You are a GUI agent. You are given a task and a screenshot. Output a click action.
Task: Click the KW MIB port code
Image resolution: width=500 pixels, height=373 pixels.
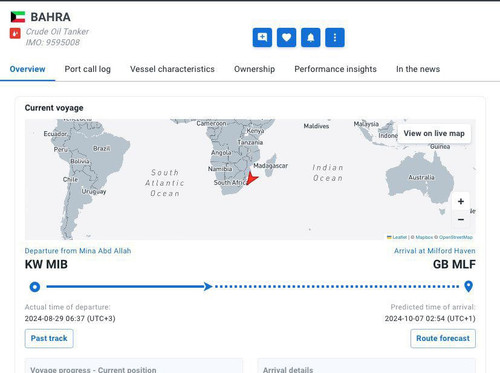point(46,264)
